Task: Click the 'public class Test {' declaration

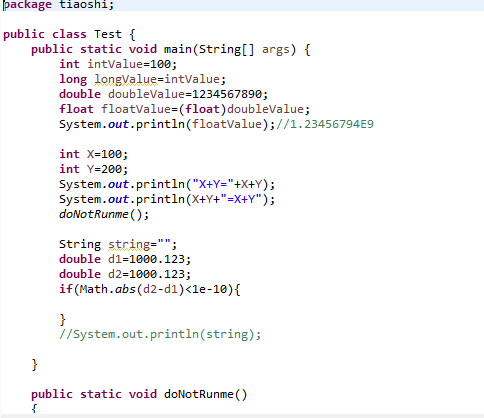Action: pos(69,34)
